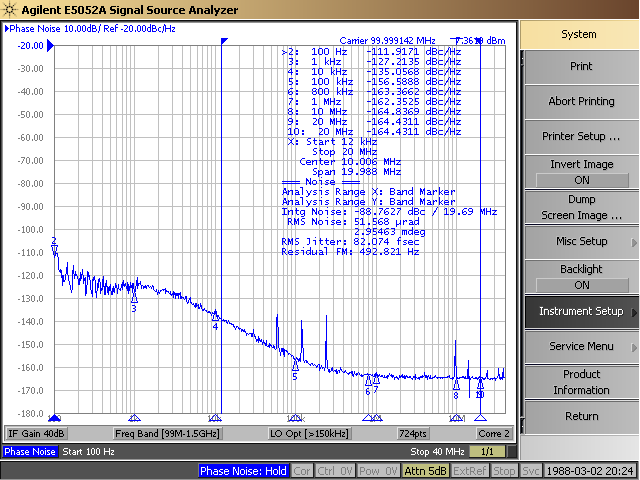Image resolution: width=640 pixels, height=480 pixels.
Task: Click the -100.0 y-axis label
Action: (x=30, y=230)
